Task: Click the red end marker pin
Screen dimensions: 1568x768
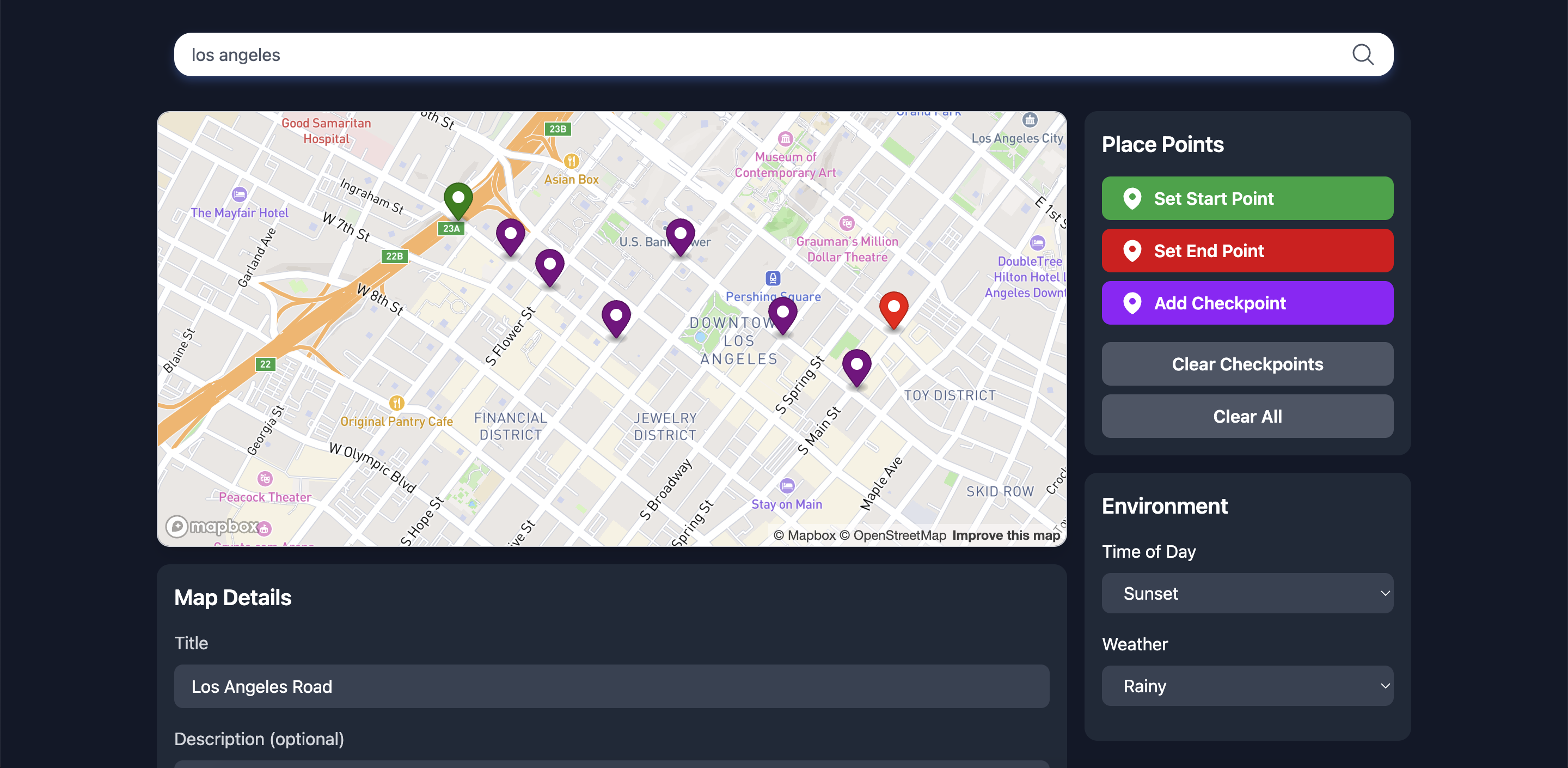Action: [893, 308]
